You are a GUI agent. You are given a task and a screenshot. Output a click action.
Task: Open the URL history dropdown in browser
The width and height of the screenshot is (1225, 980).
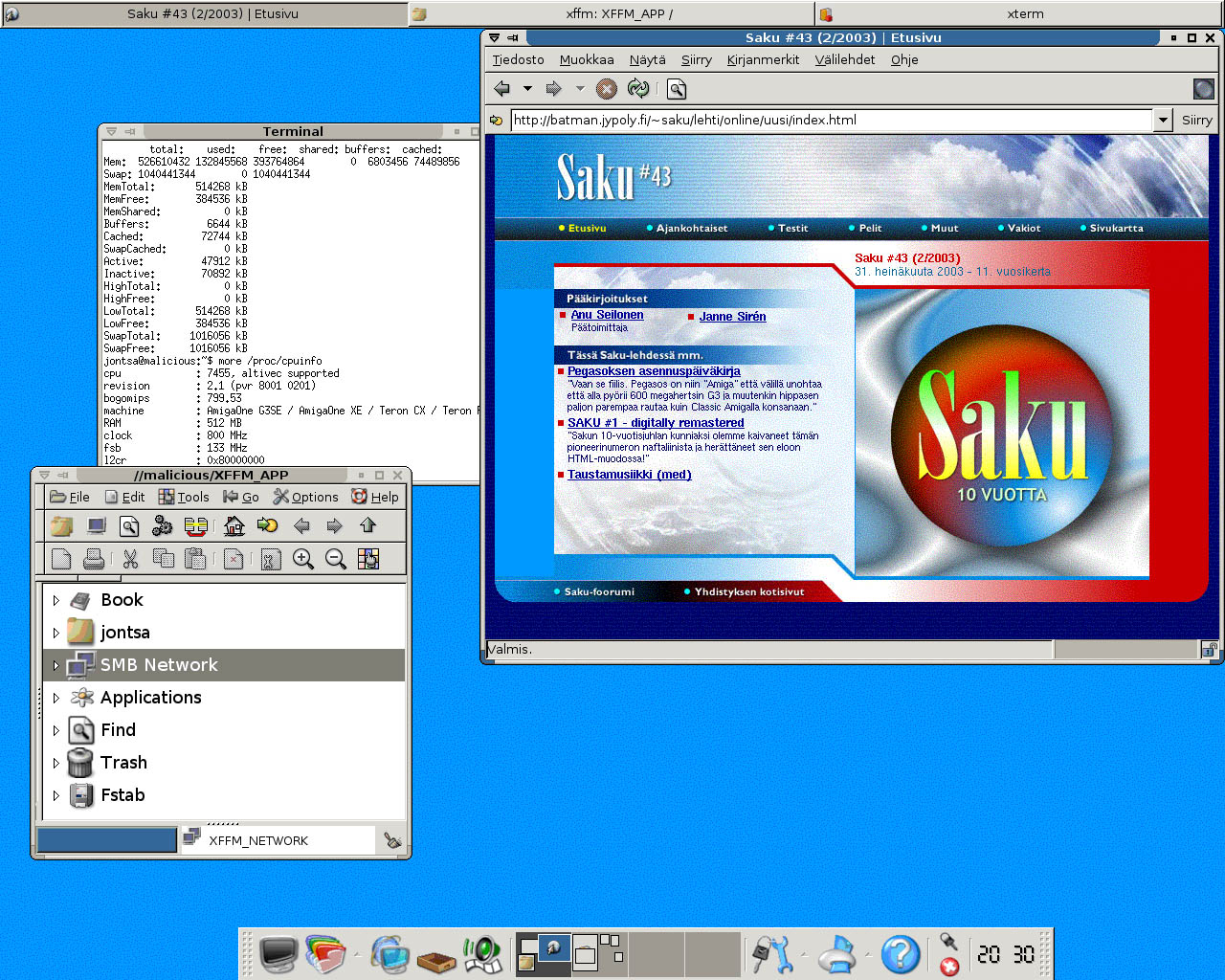(1163, 121)
